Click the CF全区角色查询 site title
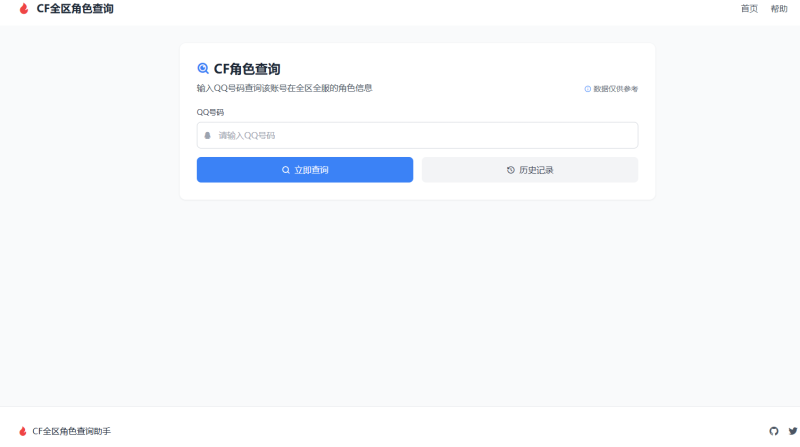The image size is (800, 447). pyautogui.click(x=75, y=9)
